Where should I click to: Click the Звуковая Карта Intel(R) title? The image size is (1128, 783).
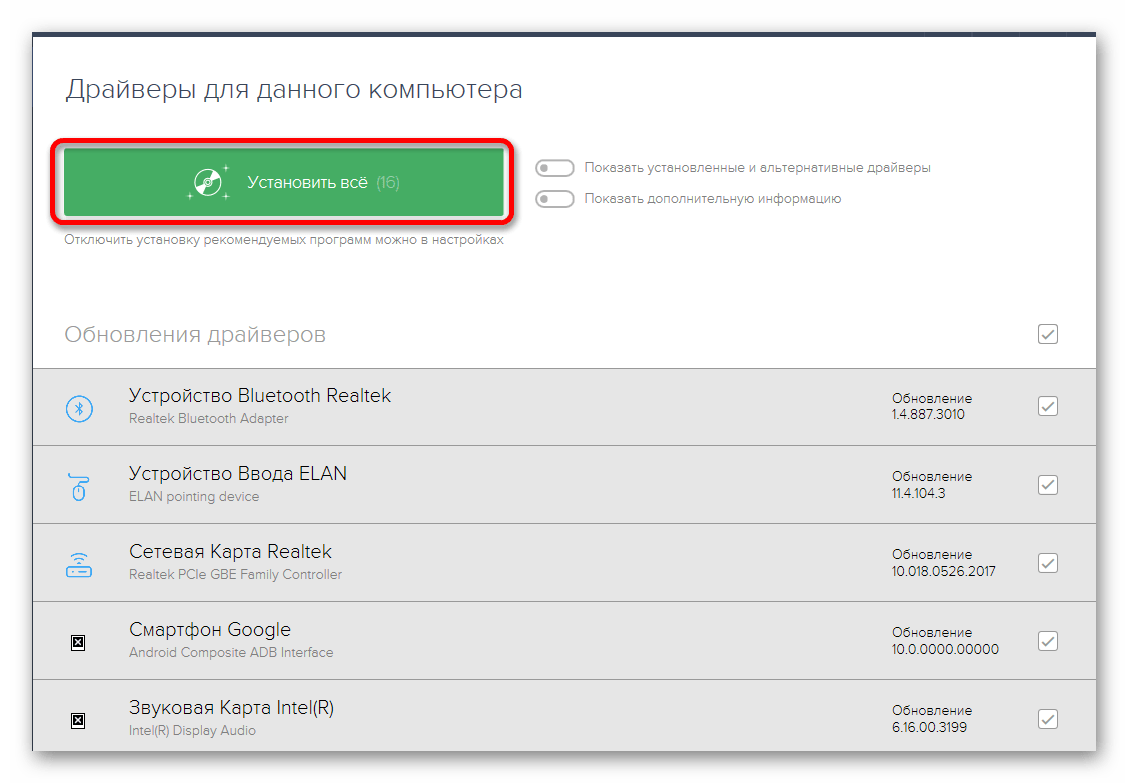coord(231,708)
